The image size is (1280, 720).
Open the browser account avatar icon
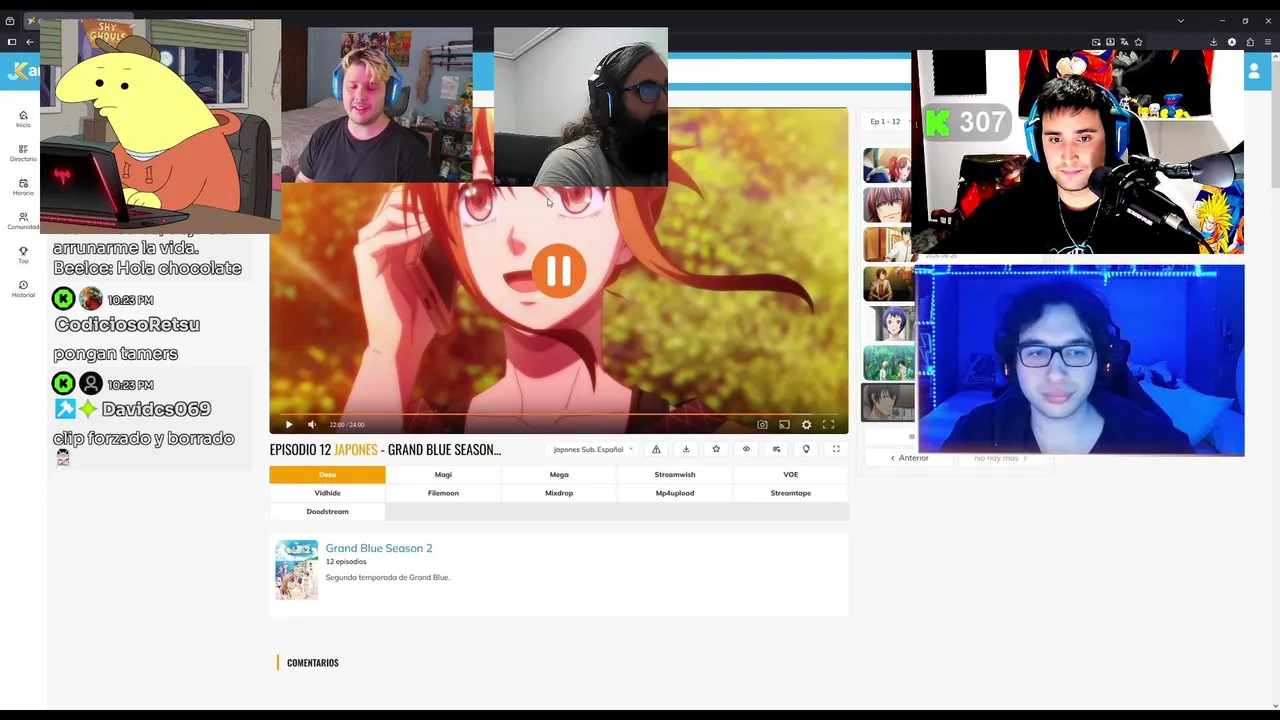click(1231, 42)
